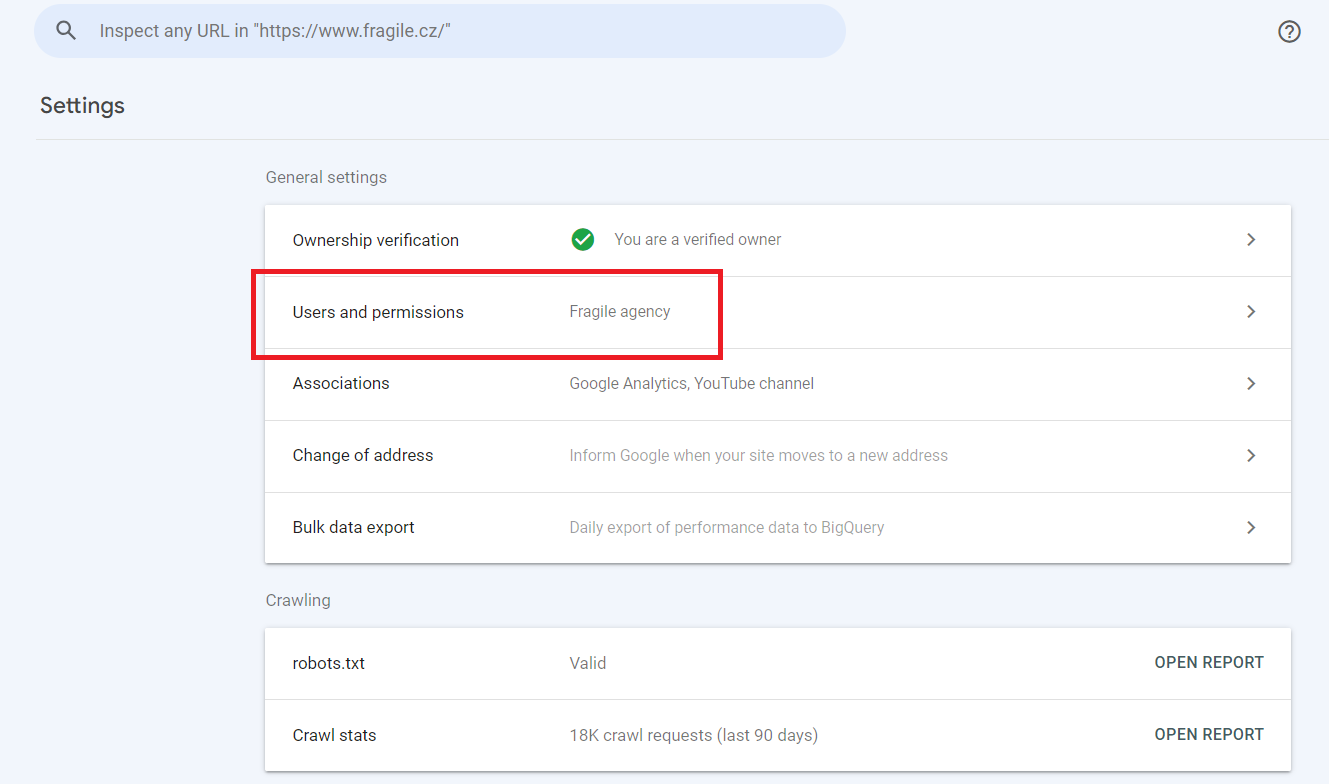Click the Crawl stats row label
Viewport: 1329px width, 784px height.
point(334,735)
